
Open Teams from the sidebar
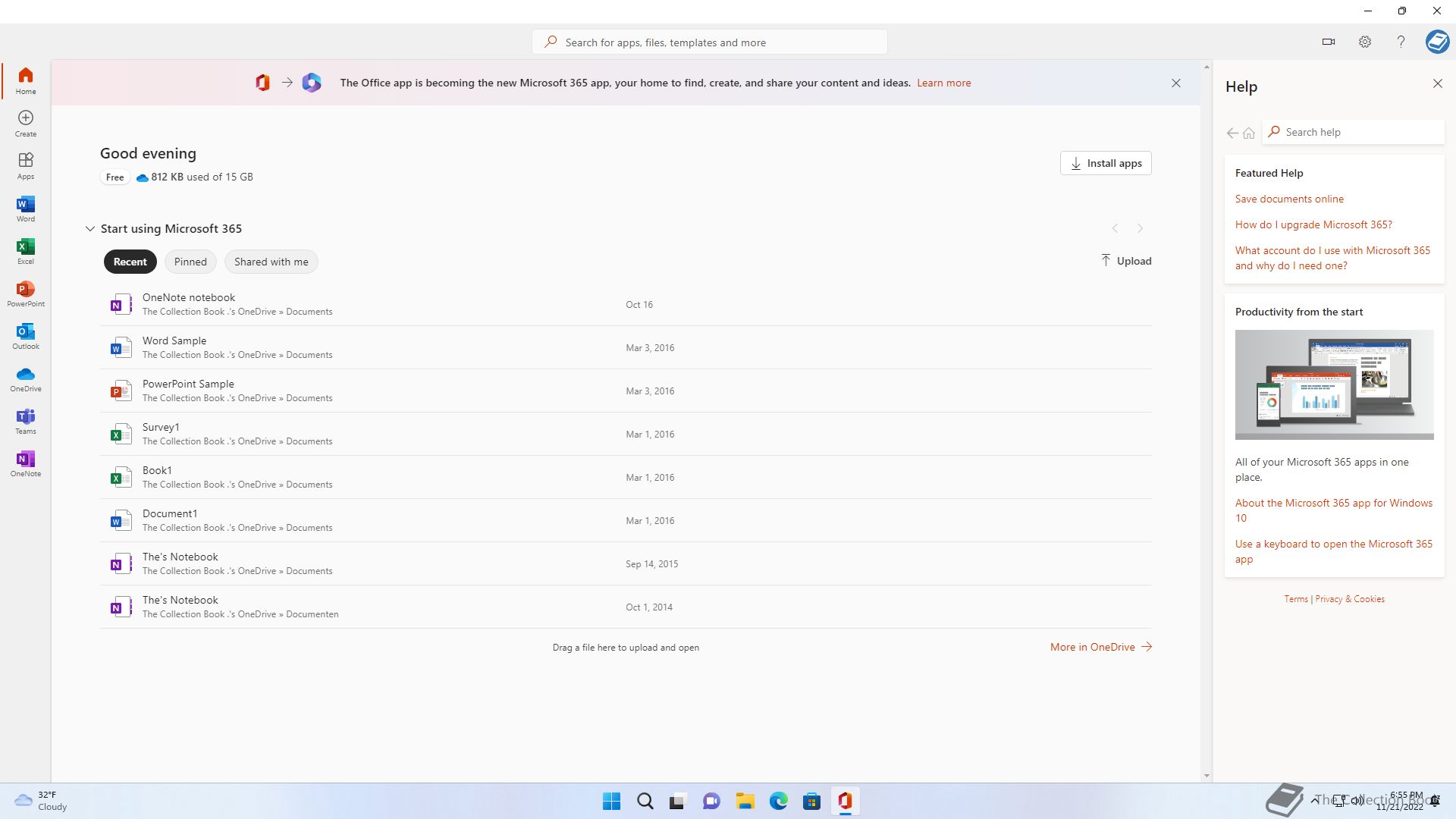pyautogui.click(x=26, y=421)
